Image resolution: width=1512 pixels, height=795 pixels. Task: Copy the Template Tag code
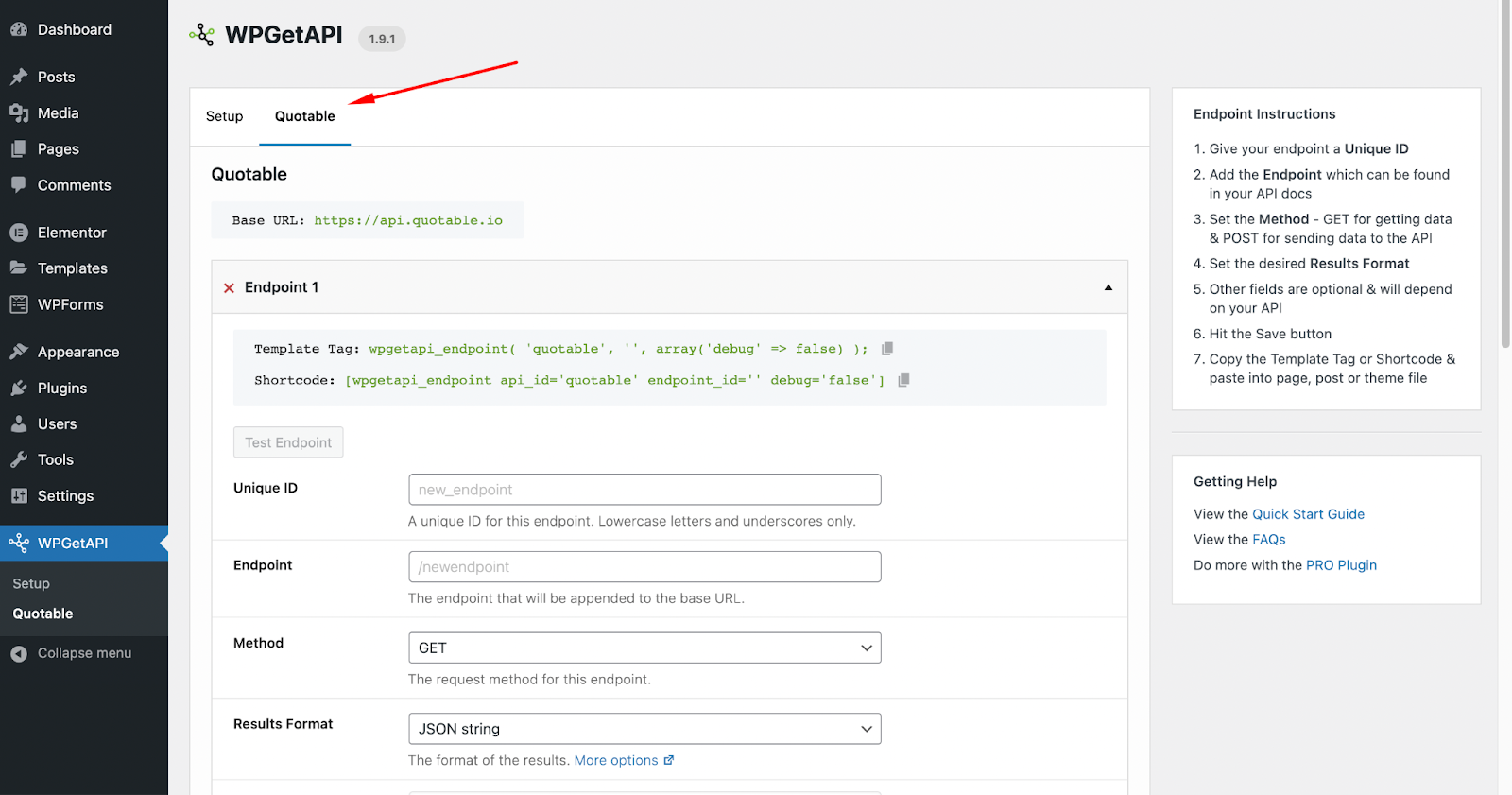[887, 349]
